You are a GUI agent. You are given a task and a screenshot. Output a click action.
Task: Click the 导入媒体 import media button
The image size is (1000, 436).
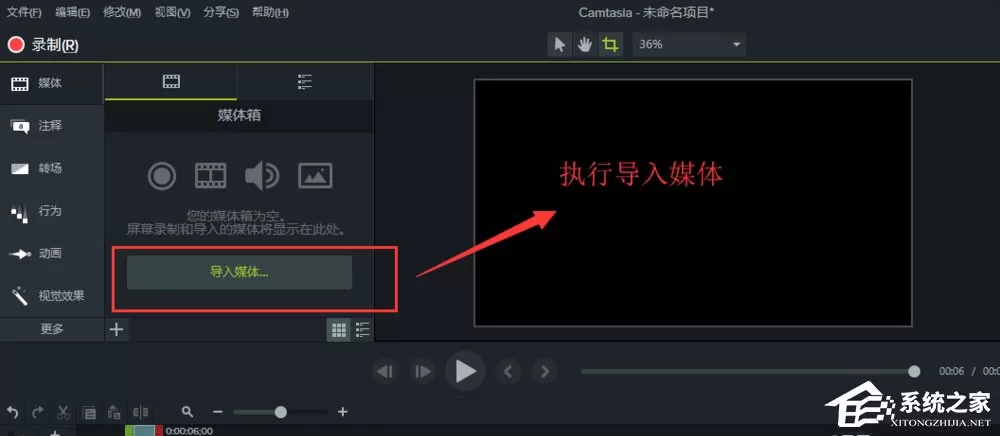click(239, 272)
